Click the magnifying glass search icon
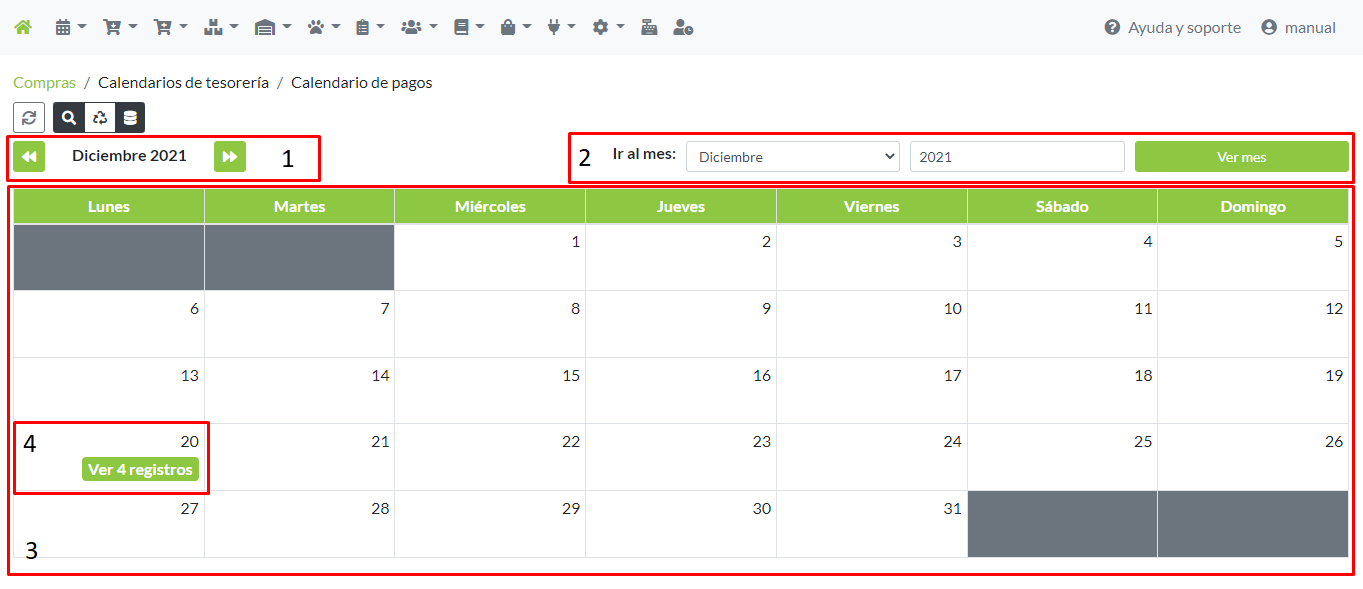Screen dimensions: 1363x589 [69, 117]
